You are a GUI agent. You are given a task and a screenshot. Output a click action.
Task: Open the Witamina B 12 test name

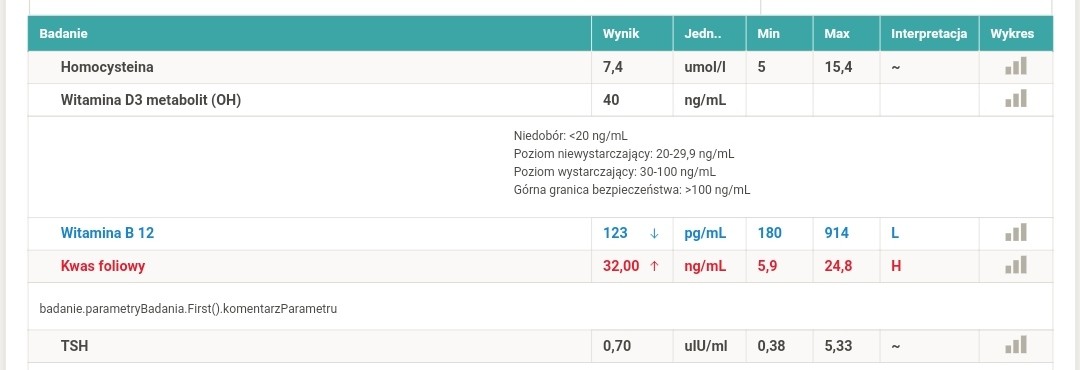(107, 233)
